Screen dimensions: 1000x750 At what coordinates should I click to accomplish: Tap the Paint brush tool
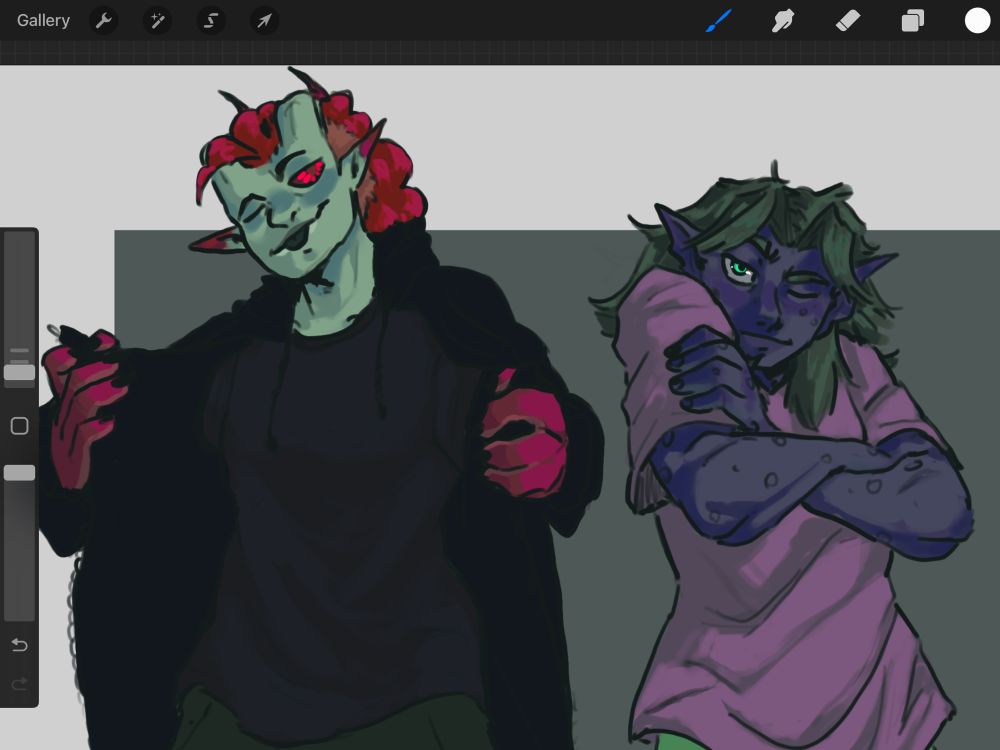pos(718,20)
